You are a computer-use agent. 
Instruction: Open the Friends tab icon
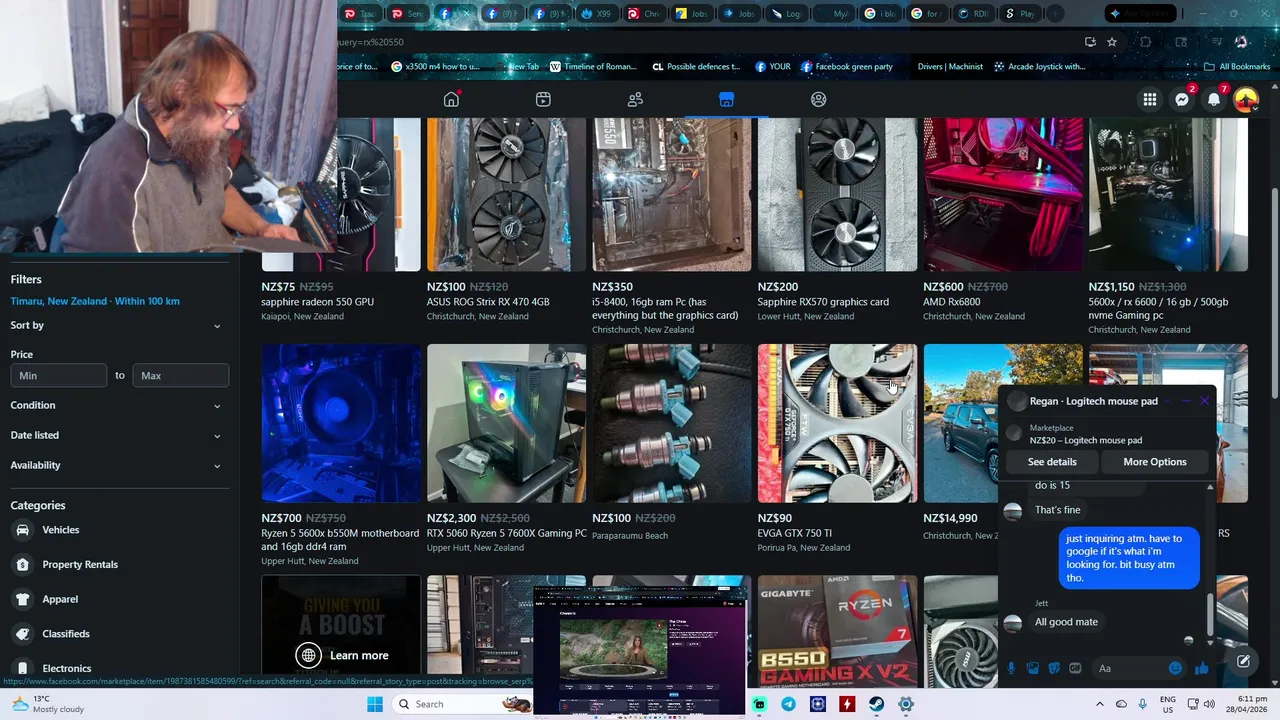pyautogui.click(x=635, y=99)
